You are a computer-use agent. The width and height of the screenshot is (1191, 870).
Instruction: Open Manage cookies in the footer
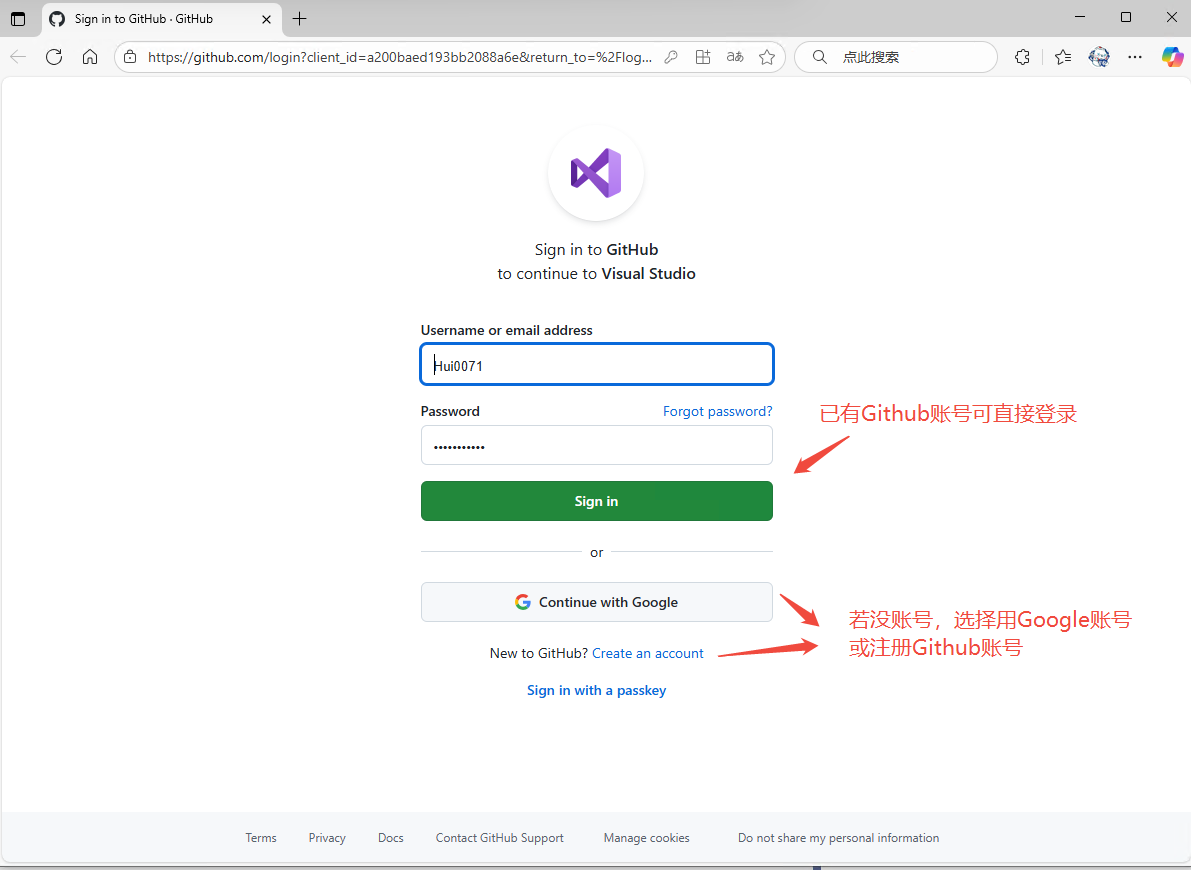point(646,837)
